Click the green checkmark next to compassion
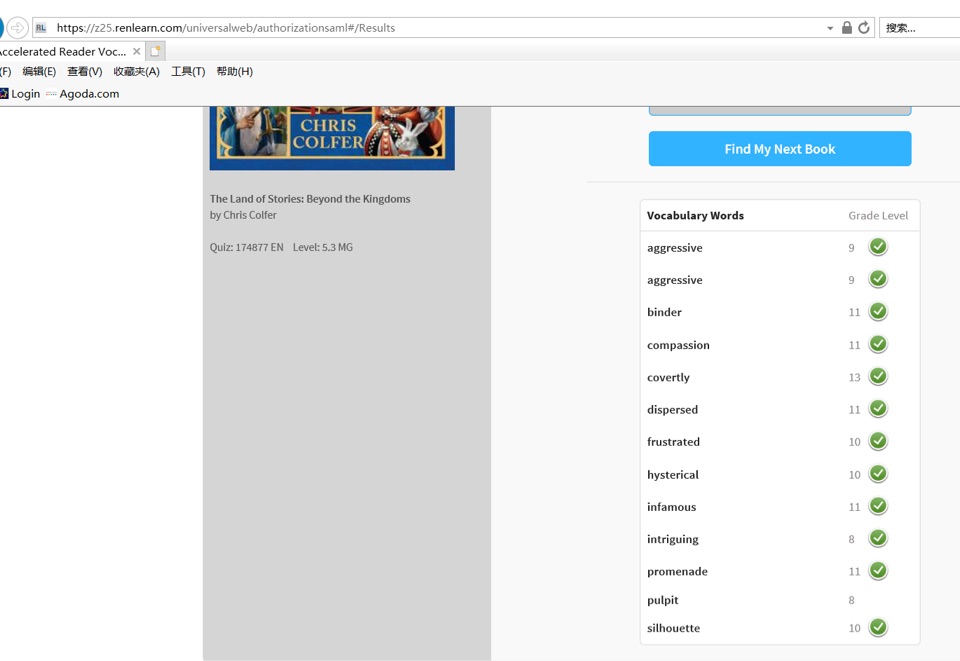This screenshot has width=960, height=661. (878, 344)
